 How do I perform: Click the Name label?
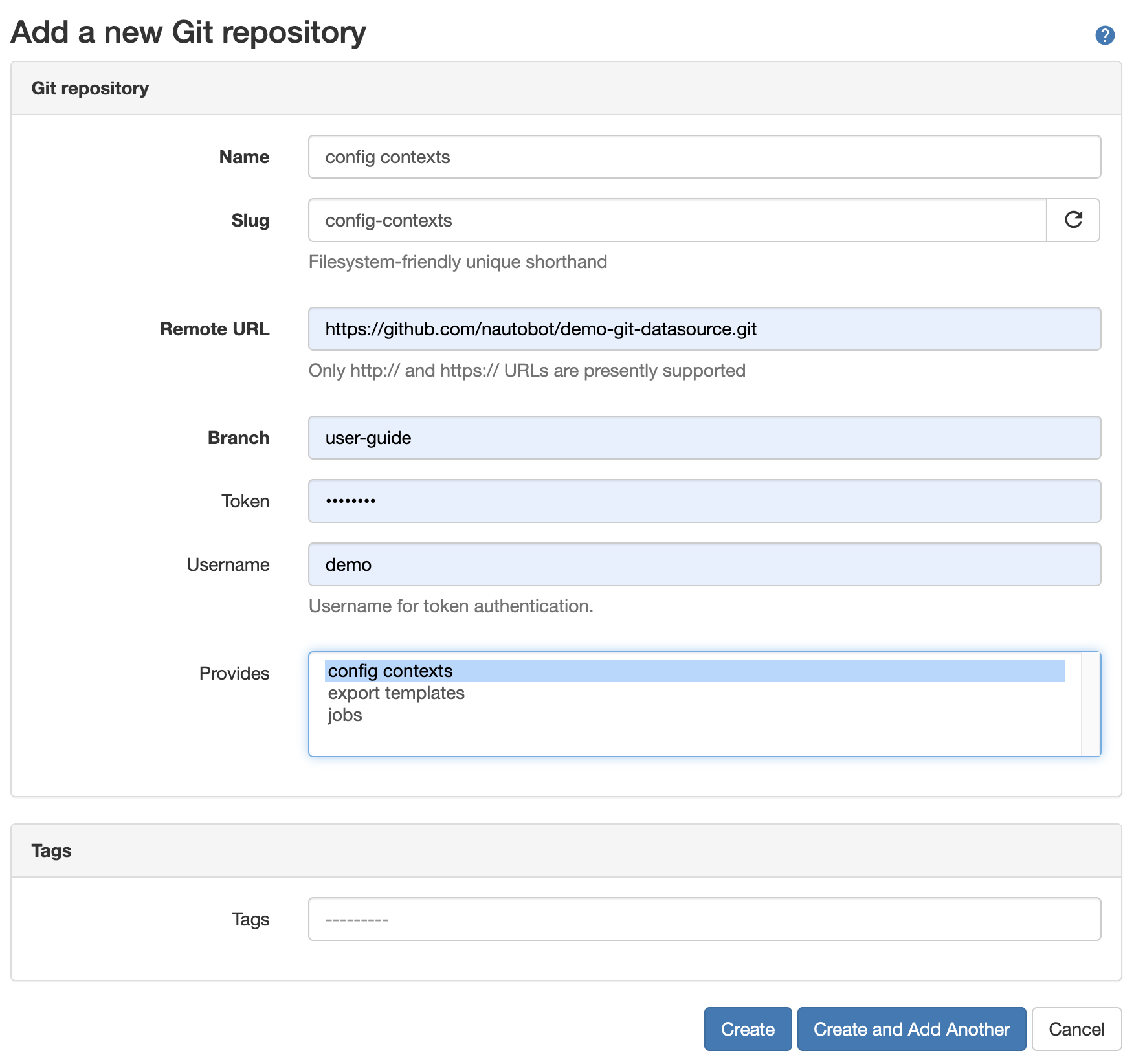(244, 157)
